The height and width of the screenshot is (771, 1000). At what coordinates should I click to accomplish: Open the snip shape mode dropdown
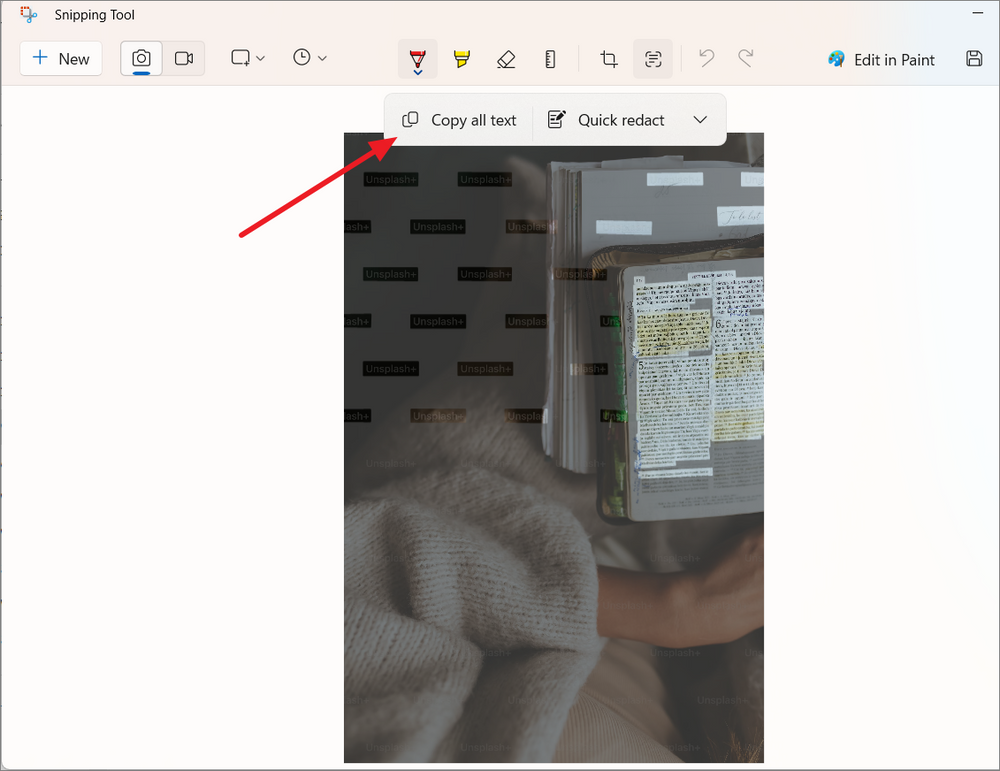(x=247, y=58)
